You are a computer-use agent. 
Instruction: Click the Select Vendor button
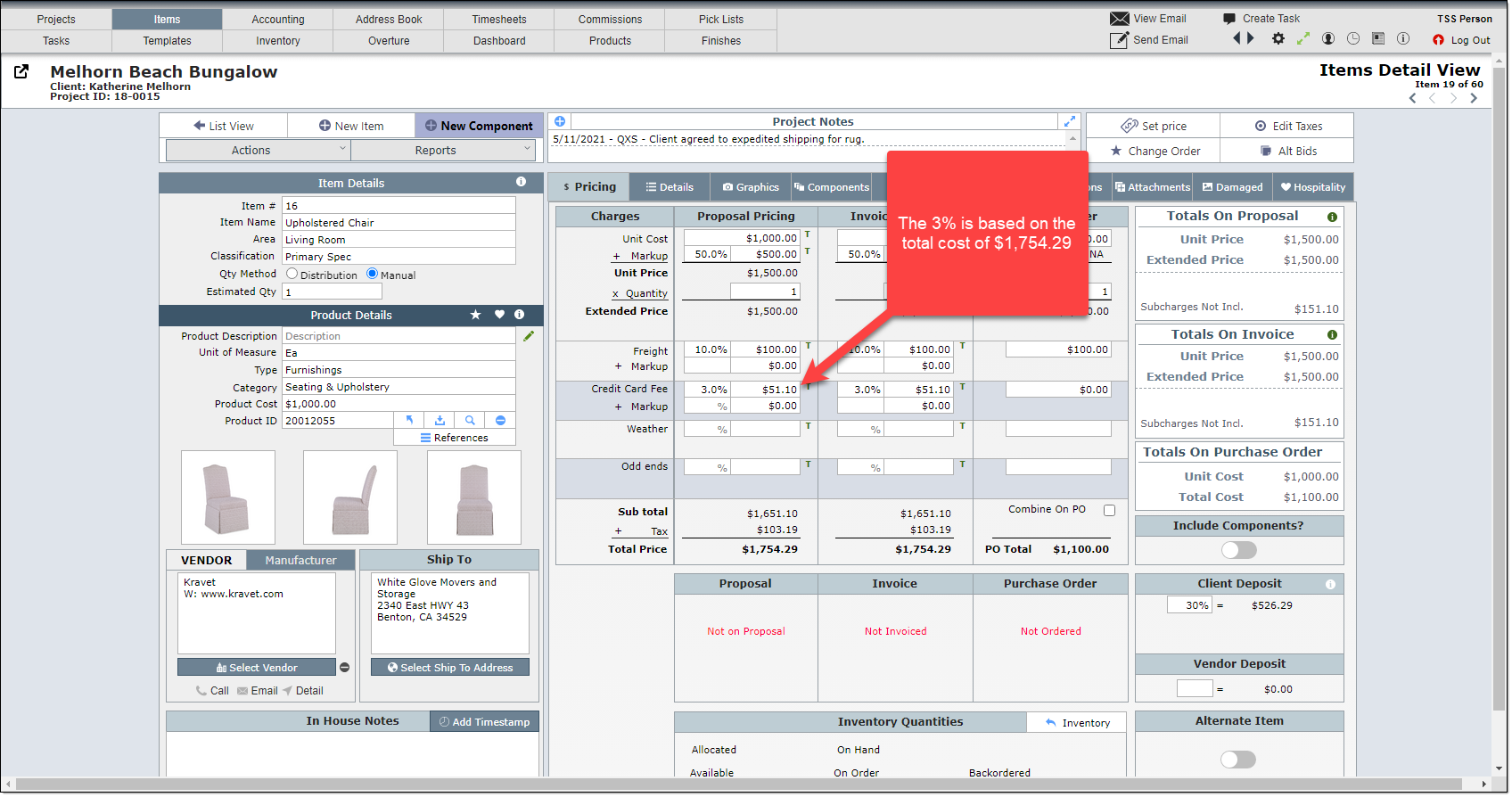[257, 668]
